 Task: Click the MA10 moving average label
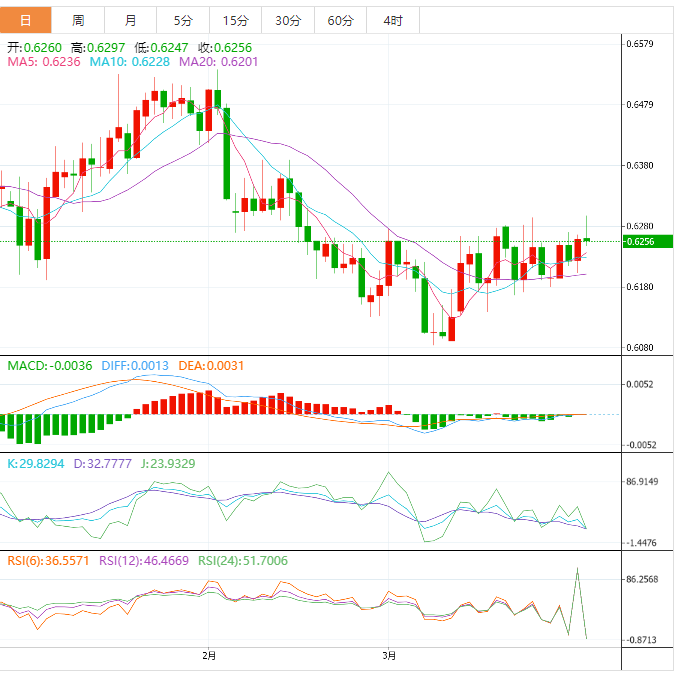tap(130, 62)
